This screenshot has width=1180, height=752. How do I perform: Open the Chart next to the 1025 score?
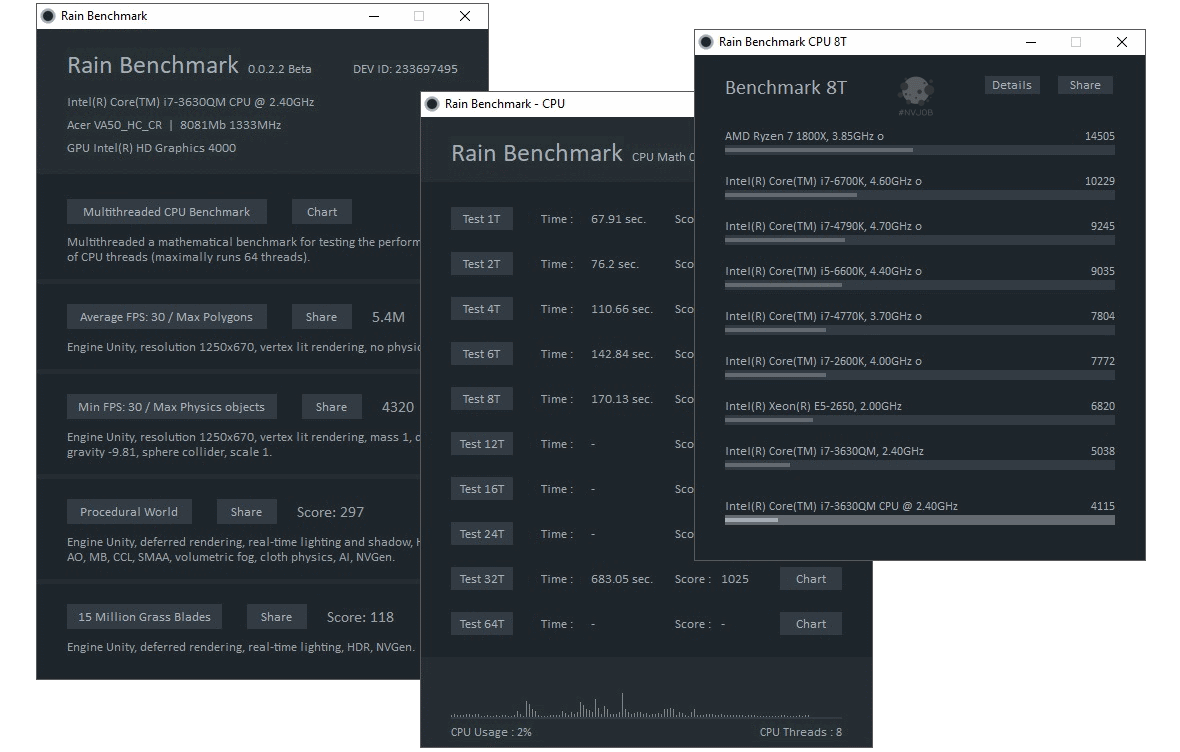click(810, 578)
